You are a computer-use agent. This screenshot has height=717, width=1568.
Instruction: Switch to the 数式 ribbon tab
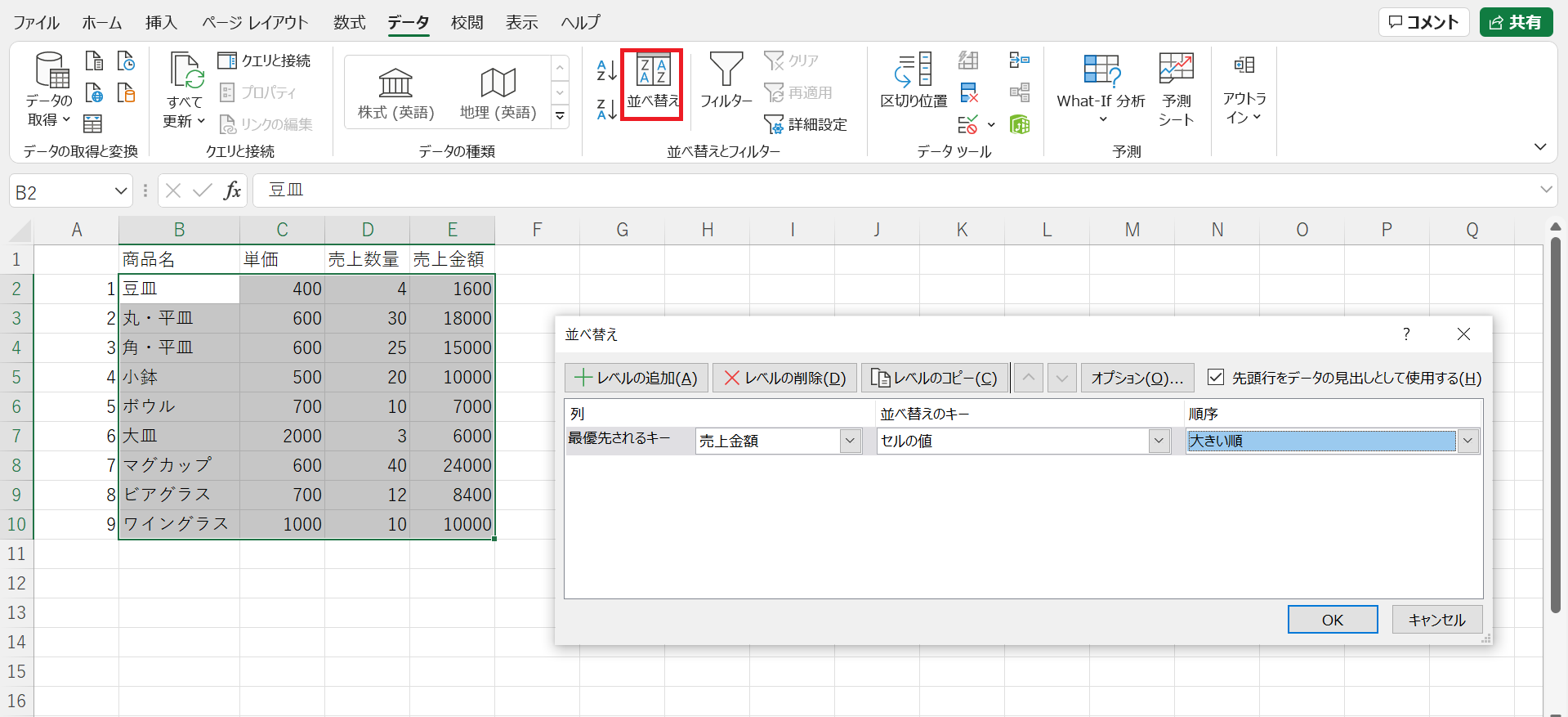349,22
